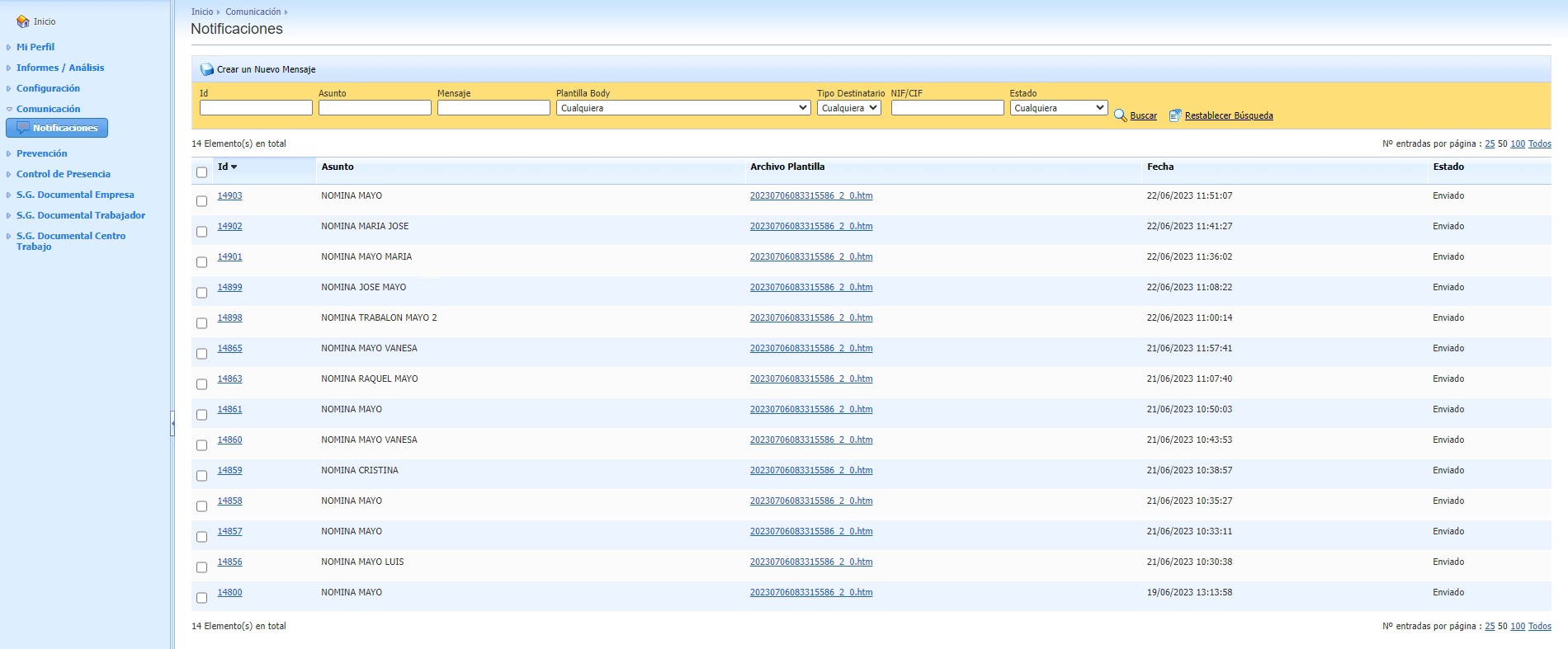
Task: Click the Crear un Nuevo Mensaje icon
Action: (207, 69)
